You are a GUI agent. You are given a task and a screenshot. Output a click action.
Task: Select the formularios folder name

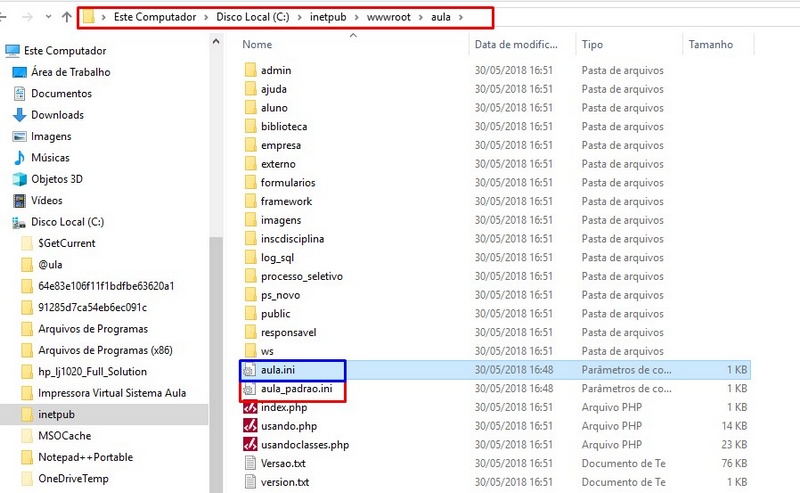pyautogui.click(x=288, y=183)
